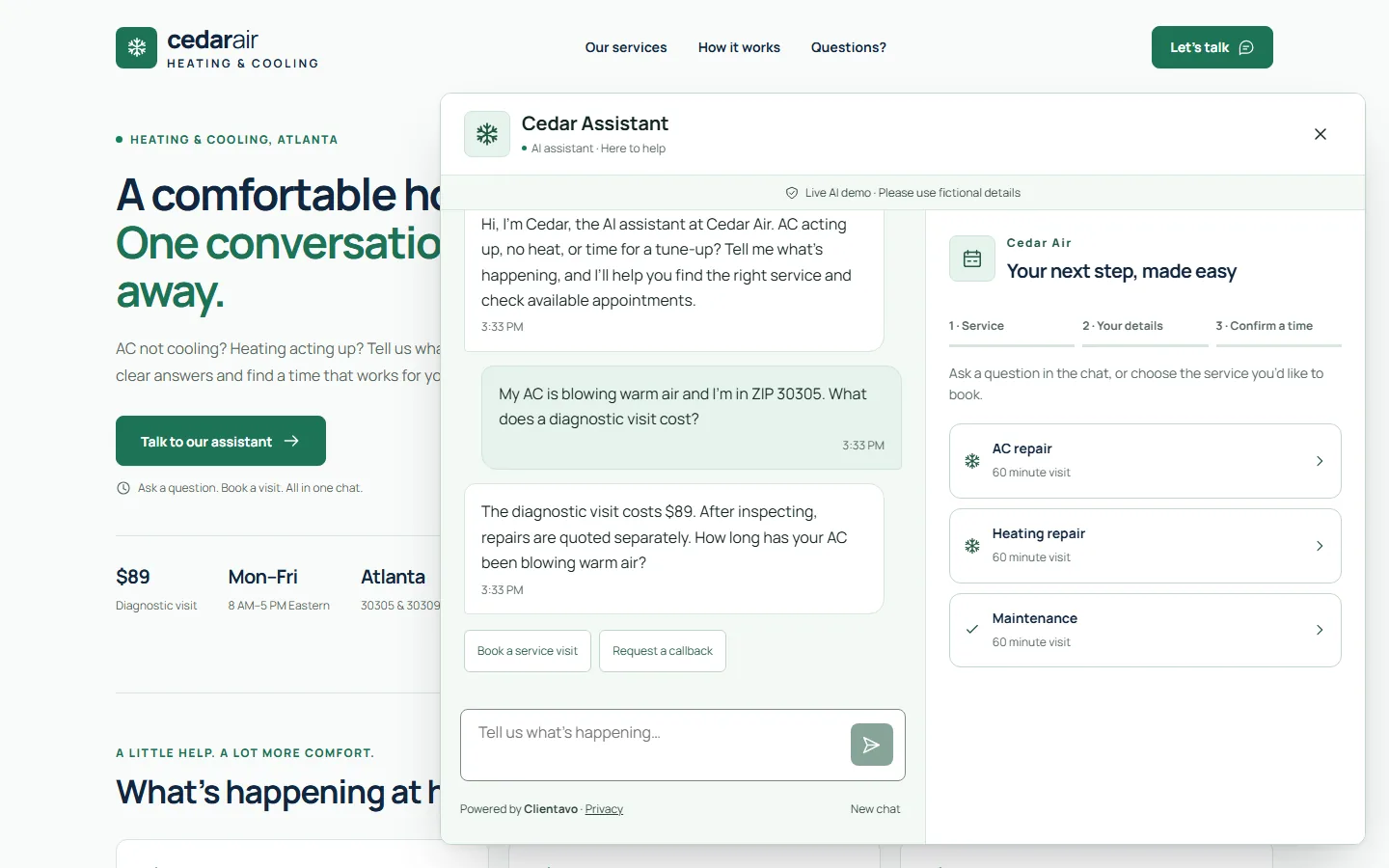Click the clock icon near Ask a question
The width and height of the screenshot is (1389, 868).
coord(123,488)
